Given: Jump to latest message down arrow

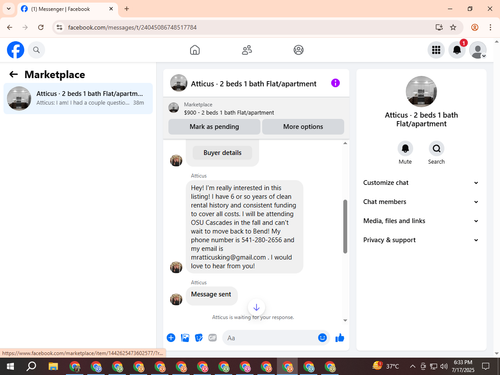Looking at the screenshot, I should [256, 307].
